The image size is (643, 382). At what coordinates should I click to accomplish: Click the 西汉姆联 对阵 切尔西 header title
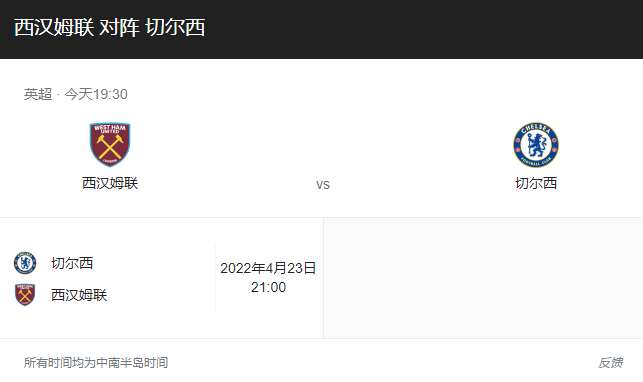point(109,28)
